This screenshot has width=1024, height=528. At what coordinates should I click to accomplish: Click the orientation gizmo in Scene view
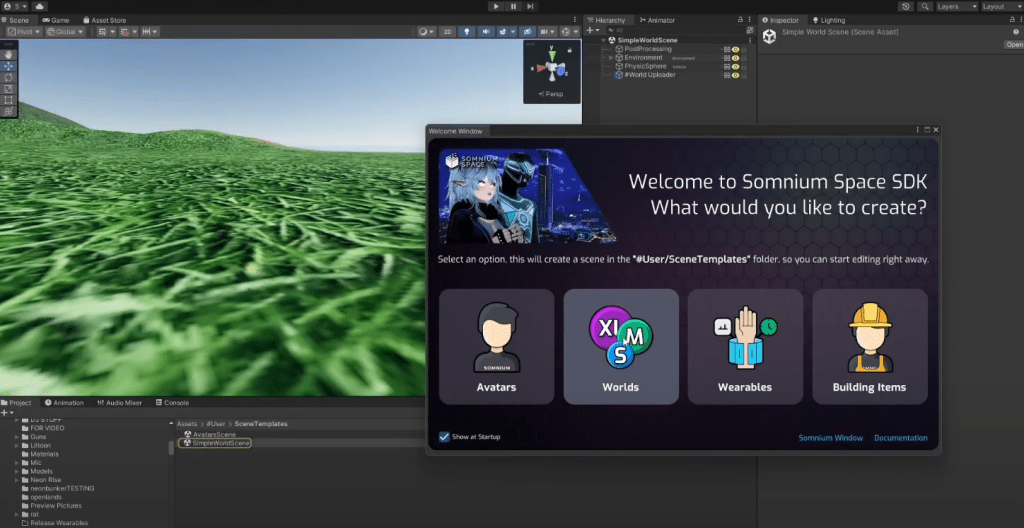(551, 68)
